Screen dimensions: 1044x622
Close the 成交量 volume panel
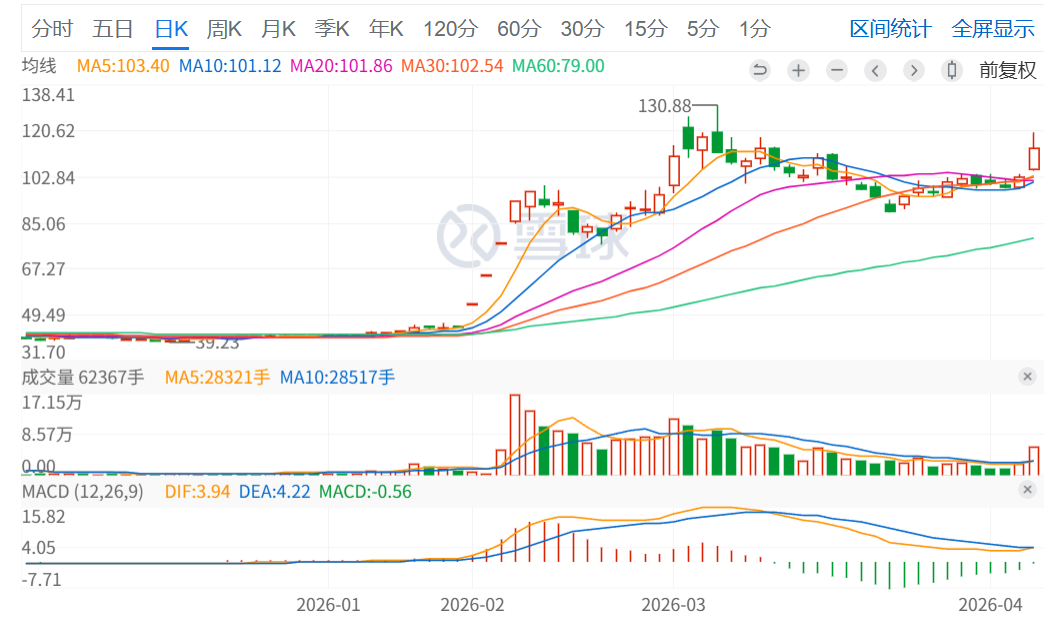point(1027,377)
